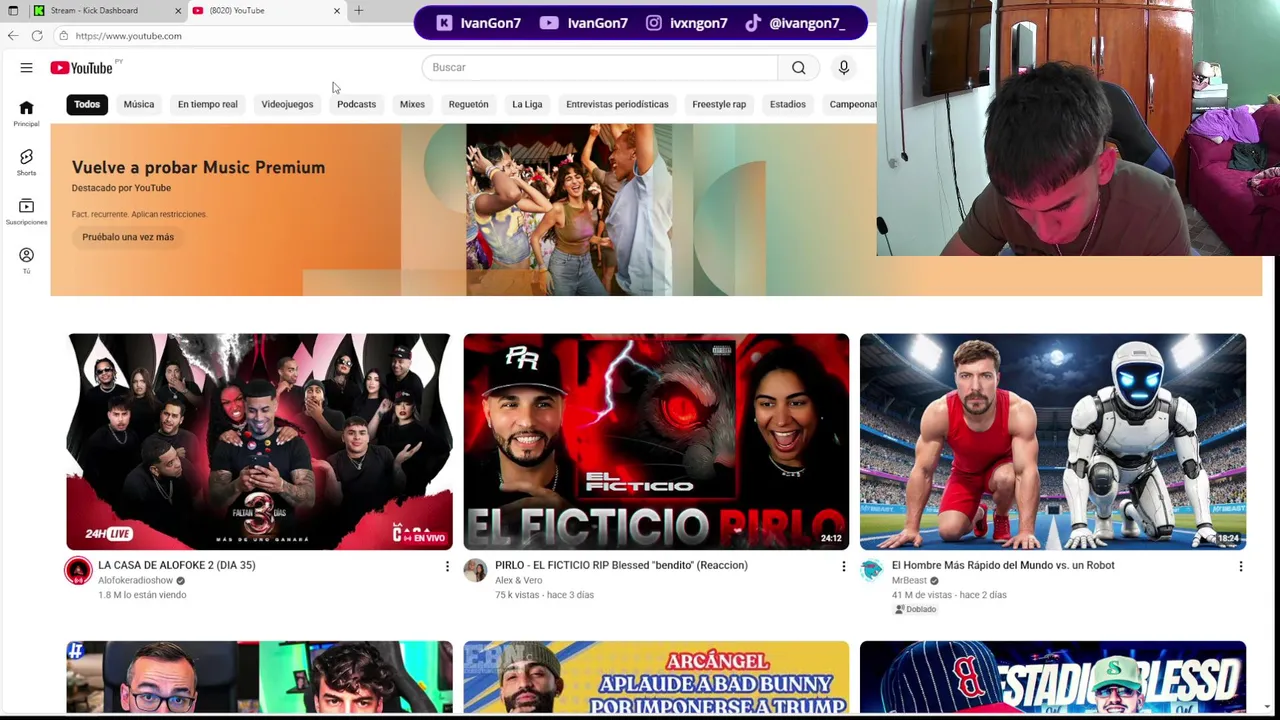Close the YouTube browser tab
This screenshot has width=1280, height=720.
click(337, 11)
